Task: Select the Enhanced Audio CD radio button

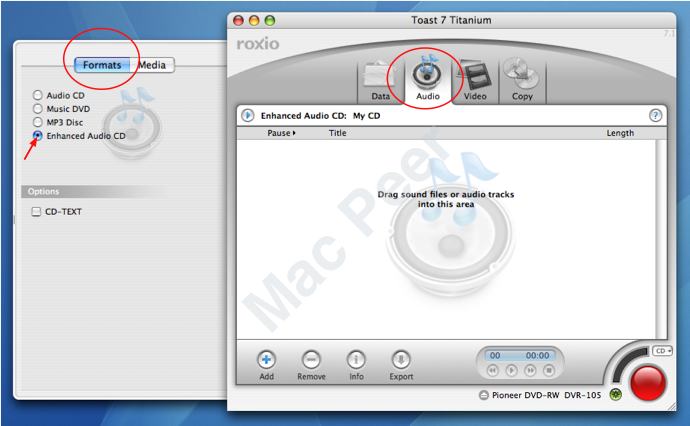Action: pos(37,136)
